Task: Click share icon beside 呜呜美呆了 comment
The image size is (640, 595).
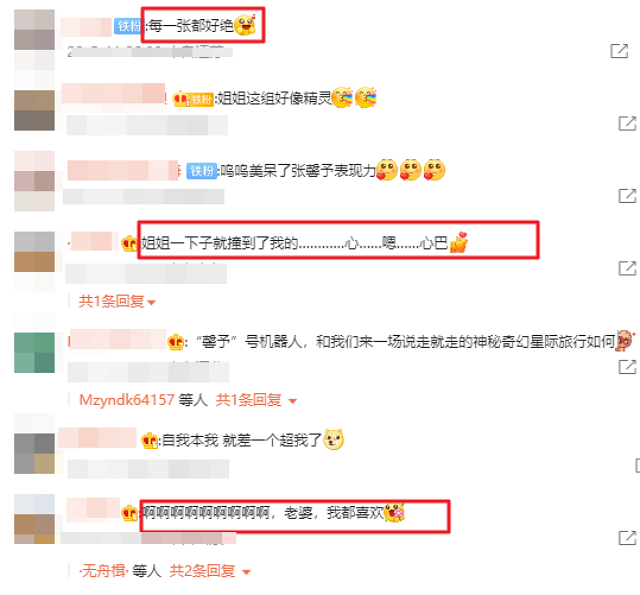Action: click(628, 195)
